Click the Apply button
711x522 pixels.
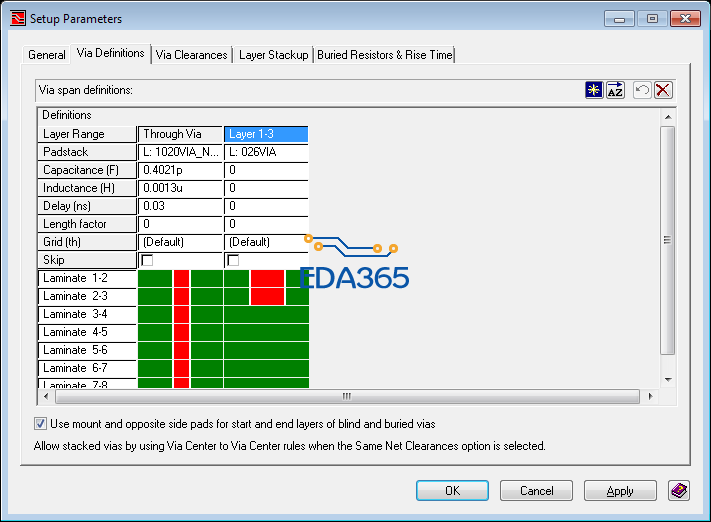[x=620, y=491]
